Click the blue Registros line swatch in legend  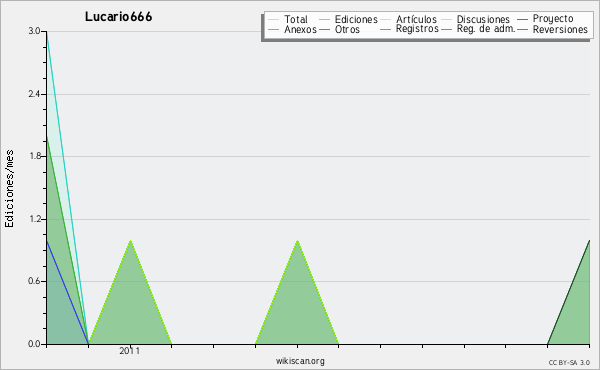click(385, 29)
